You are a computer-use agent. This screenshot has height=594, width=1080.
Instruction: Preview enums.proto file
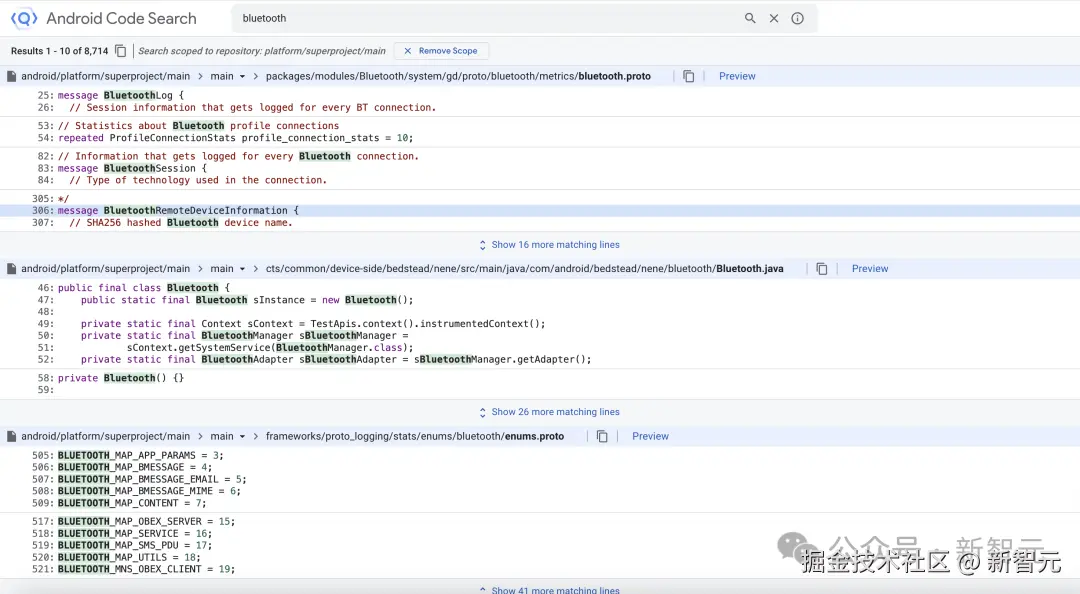point(650,436)
